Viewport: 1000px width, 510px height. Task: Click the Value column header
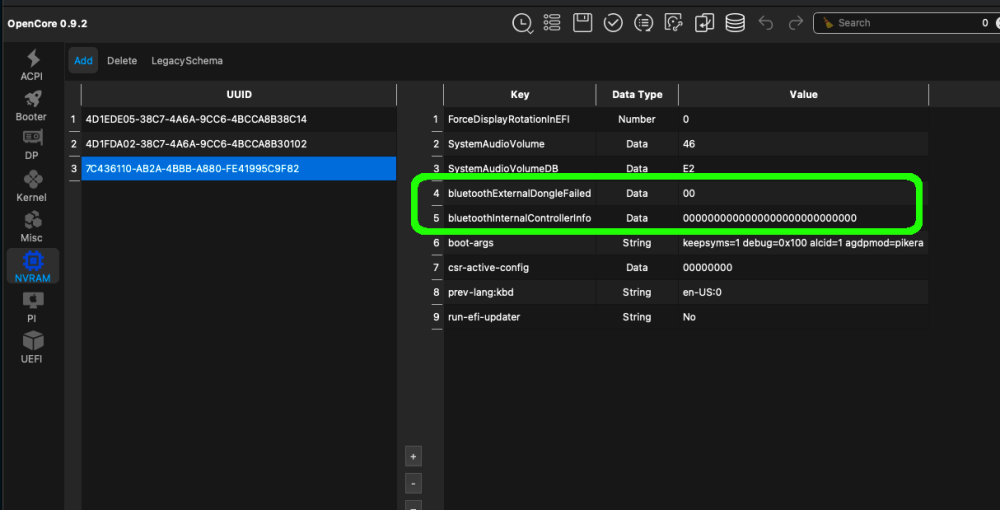pyautogui.click(x=804, y=94)
